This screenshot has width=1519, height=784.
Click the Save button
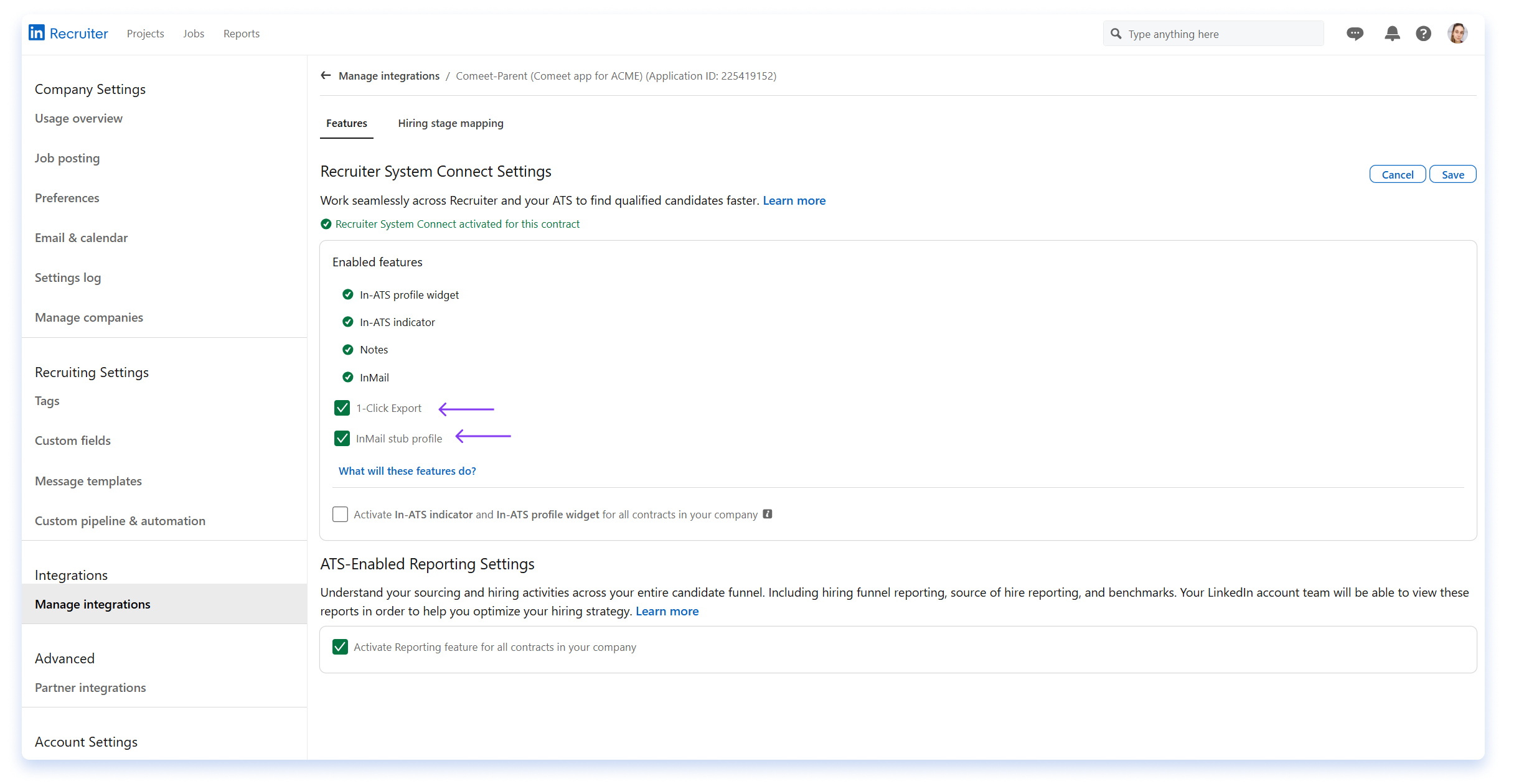click(x=1453, y=175)
